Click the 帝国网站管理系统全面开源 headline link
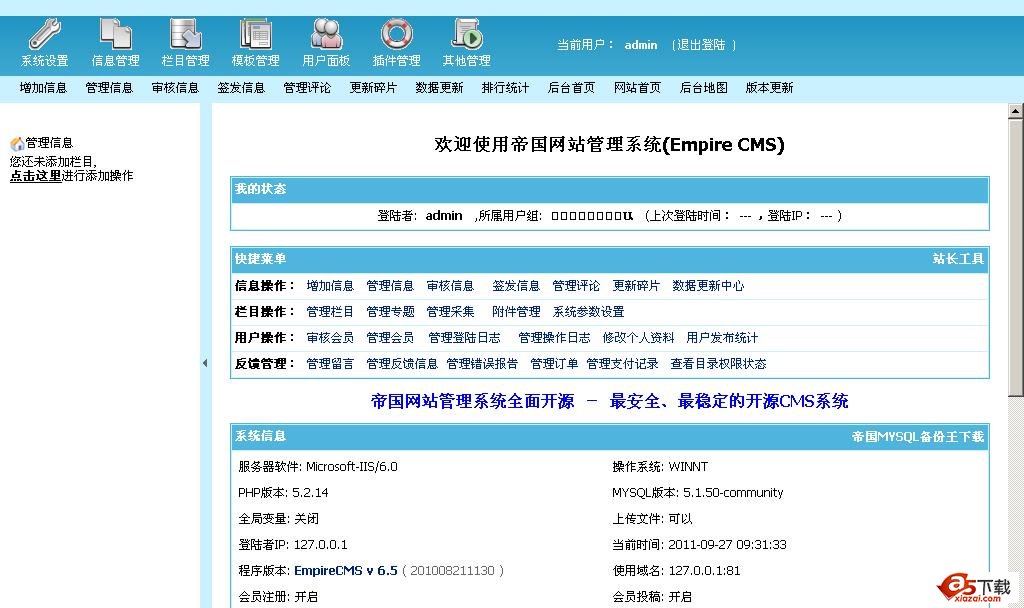Image resolution: width=1024 pixels, height=608 pixels. coord(609,401)
